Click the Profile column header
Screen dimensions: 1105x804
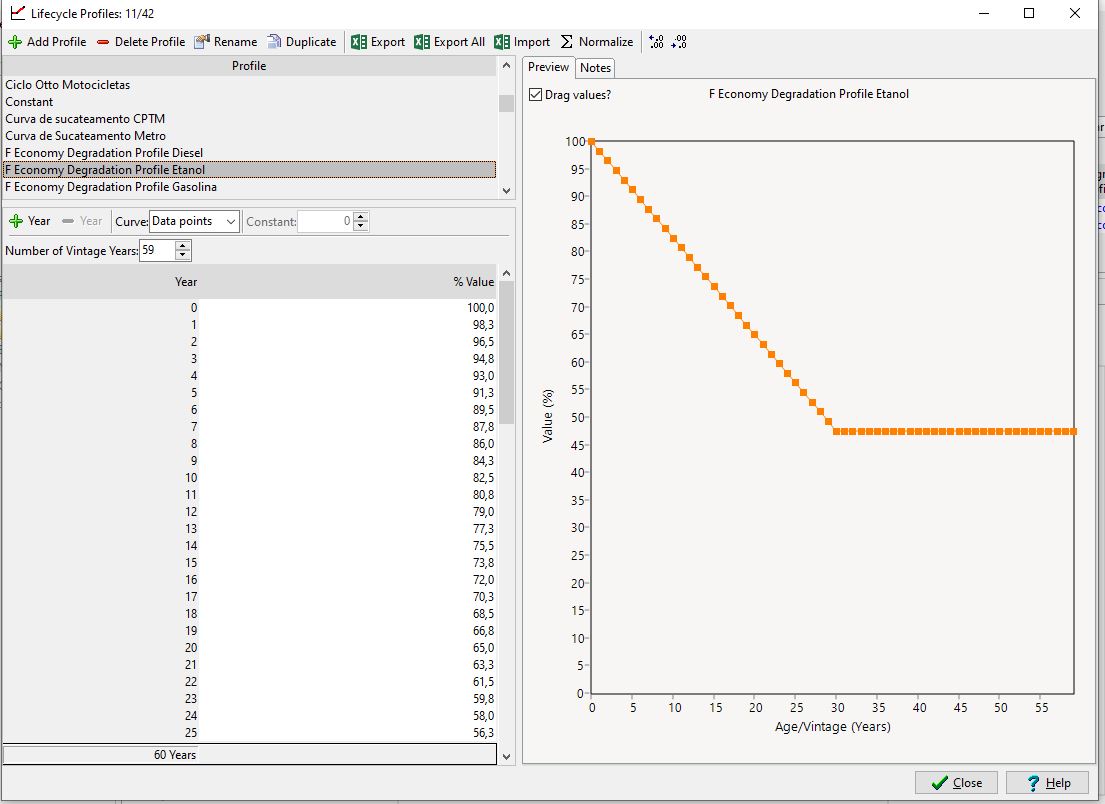[249, 66]
